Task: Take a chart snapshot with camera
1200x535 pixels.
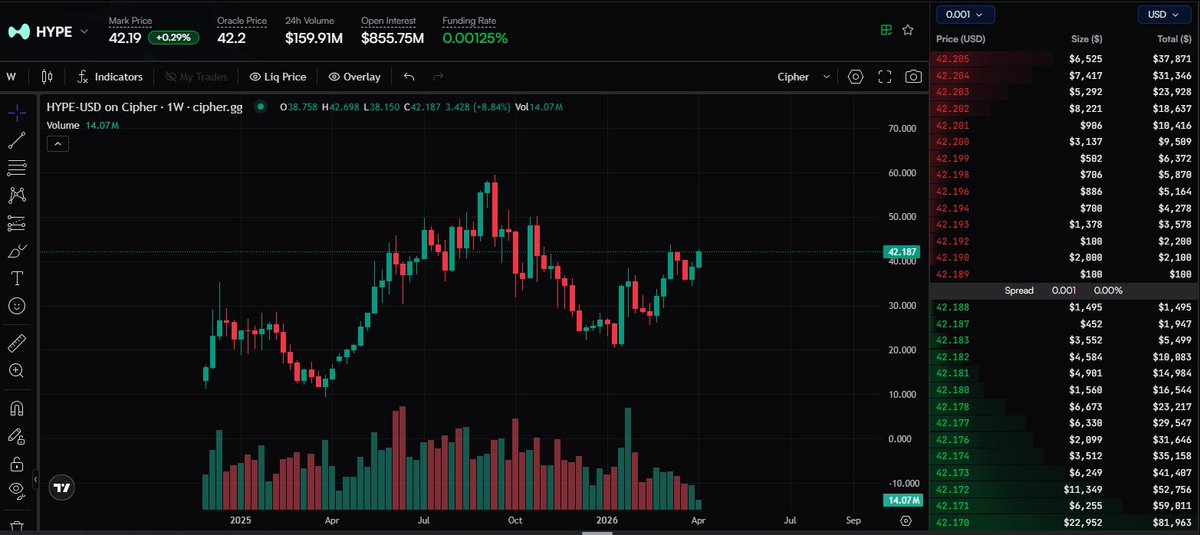Action: [913, 76]
